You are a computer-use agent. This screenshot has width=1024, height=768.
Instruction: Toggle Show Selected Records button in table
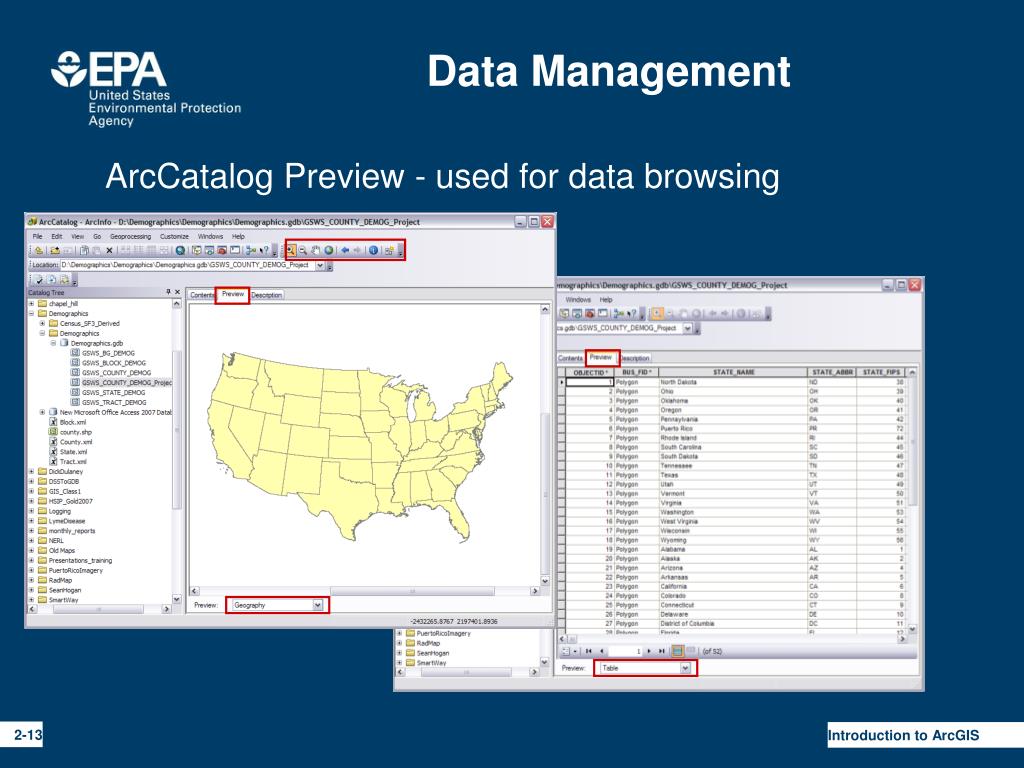click(x=691, y=650)
